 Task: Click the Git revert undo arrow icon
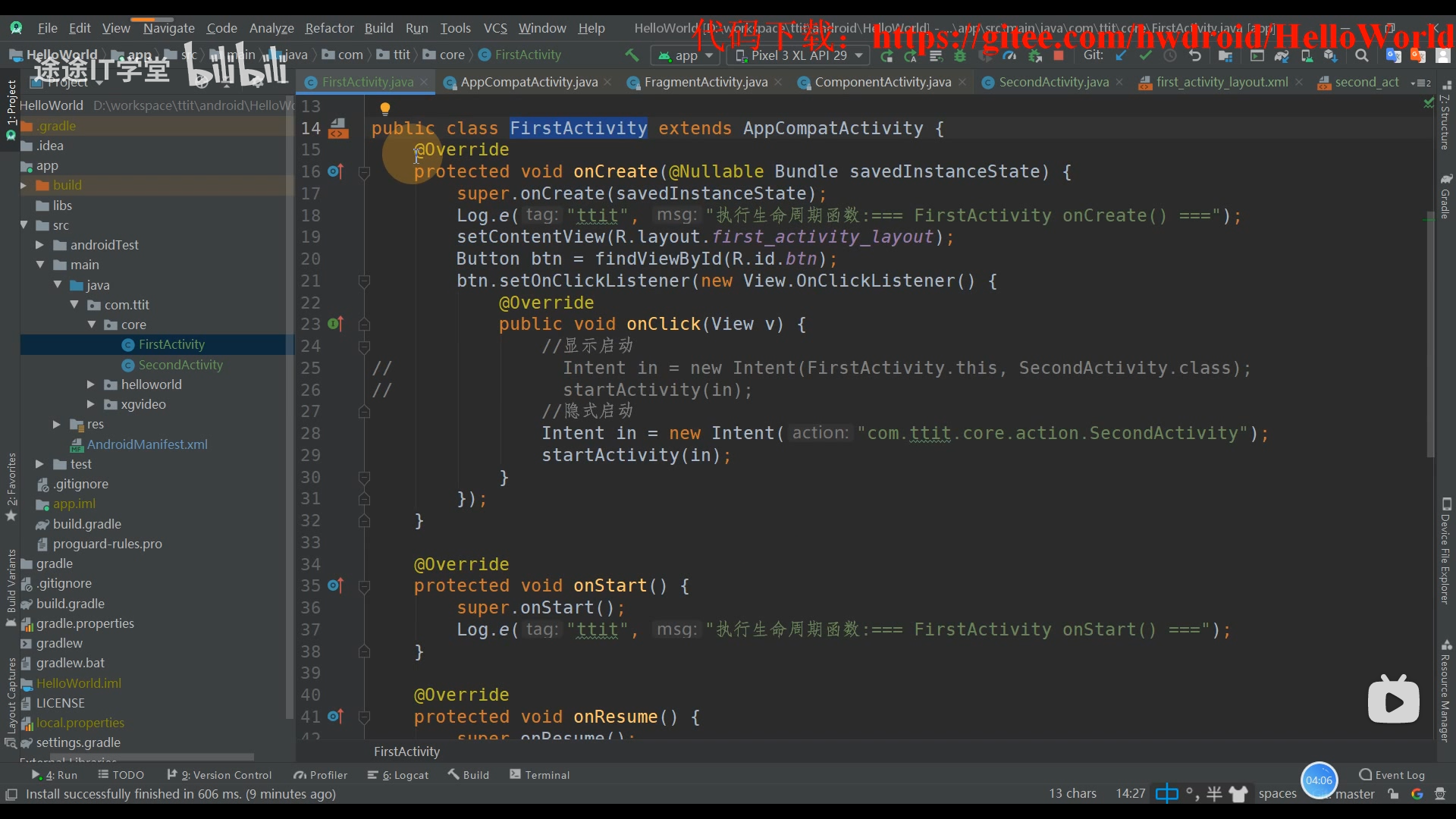point(1195,55)
